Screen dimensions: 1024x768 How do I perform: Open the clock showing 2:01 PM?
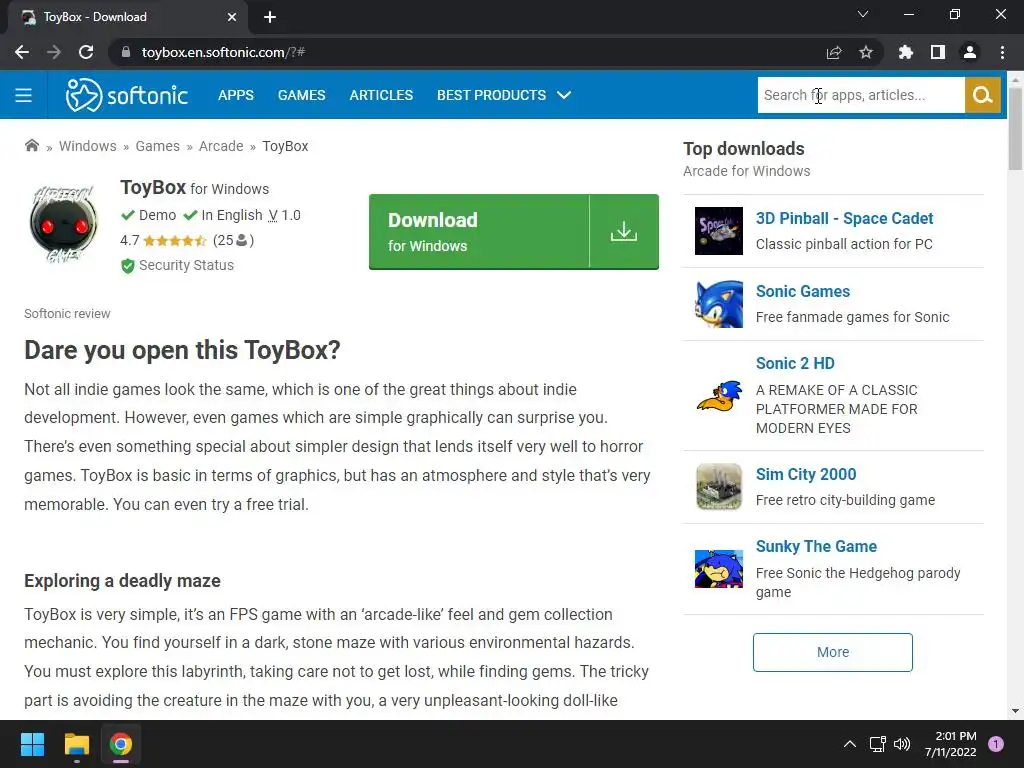click(951, 744)
